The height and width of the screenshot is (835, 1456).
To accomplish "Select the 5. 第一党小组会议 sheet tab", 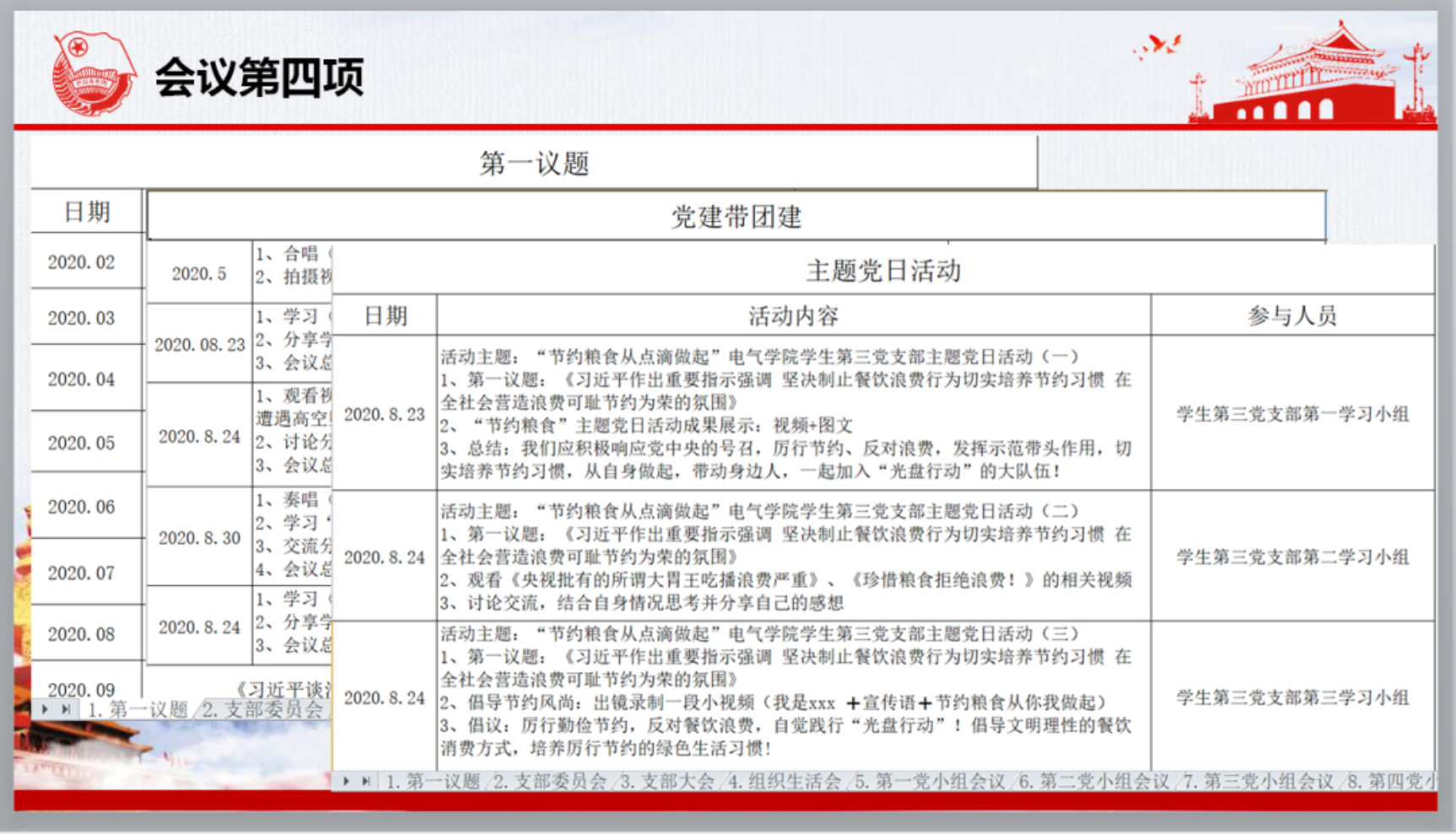I will click(929, 782).
